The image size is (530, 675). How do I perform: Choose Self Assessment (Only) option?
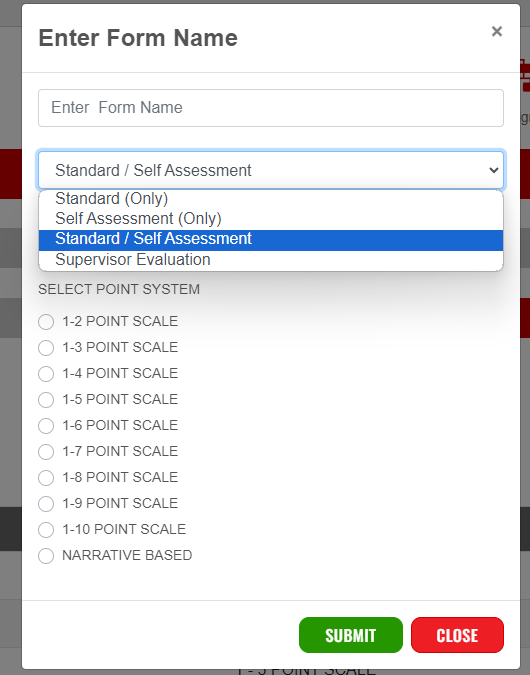[x=271, y=219]
